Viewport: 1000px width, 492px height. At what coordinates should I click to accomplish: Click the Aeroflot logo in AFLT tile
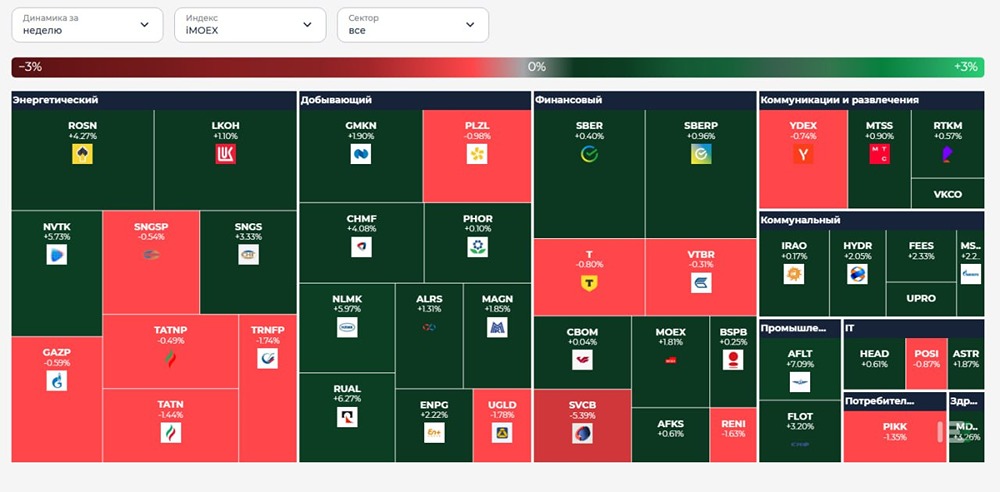click(800, 382)
